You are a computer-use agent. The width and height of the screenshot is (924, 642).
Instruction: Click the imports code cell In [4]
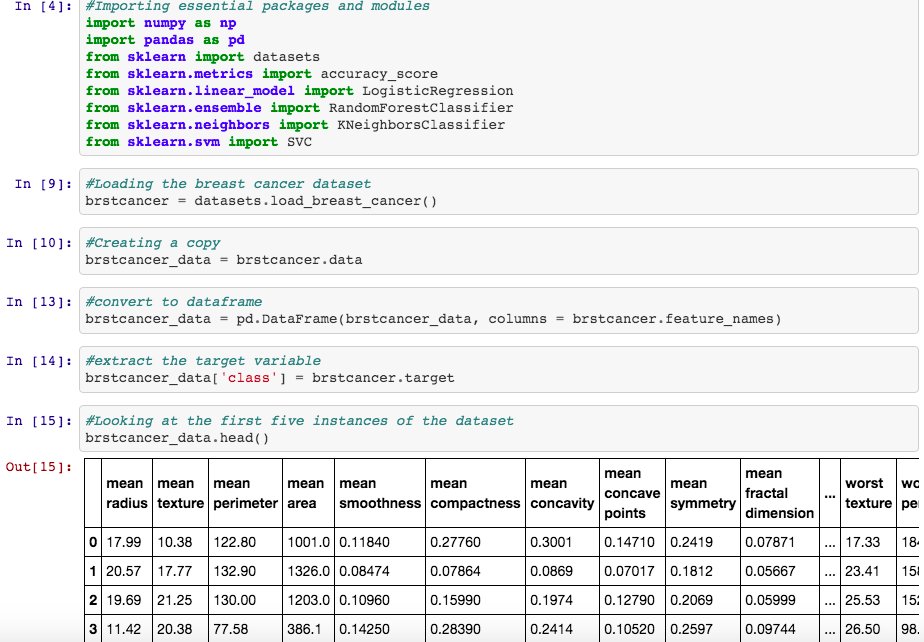[x=499, y=77]
